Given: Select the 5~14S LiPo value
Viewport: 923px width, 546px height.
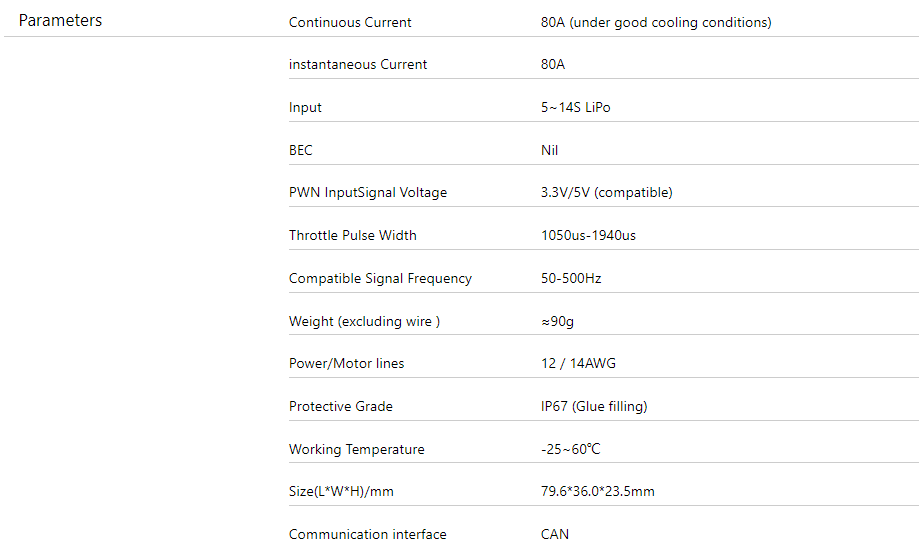Looking at the screenshot, I should pos(575,108).
